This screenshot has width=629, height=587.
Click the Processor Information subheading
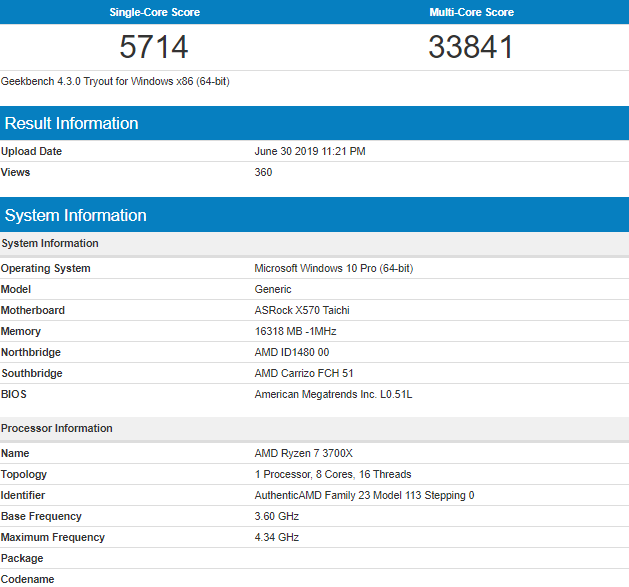56,428
